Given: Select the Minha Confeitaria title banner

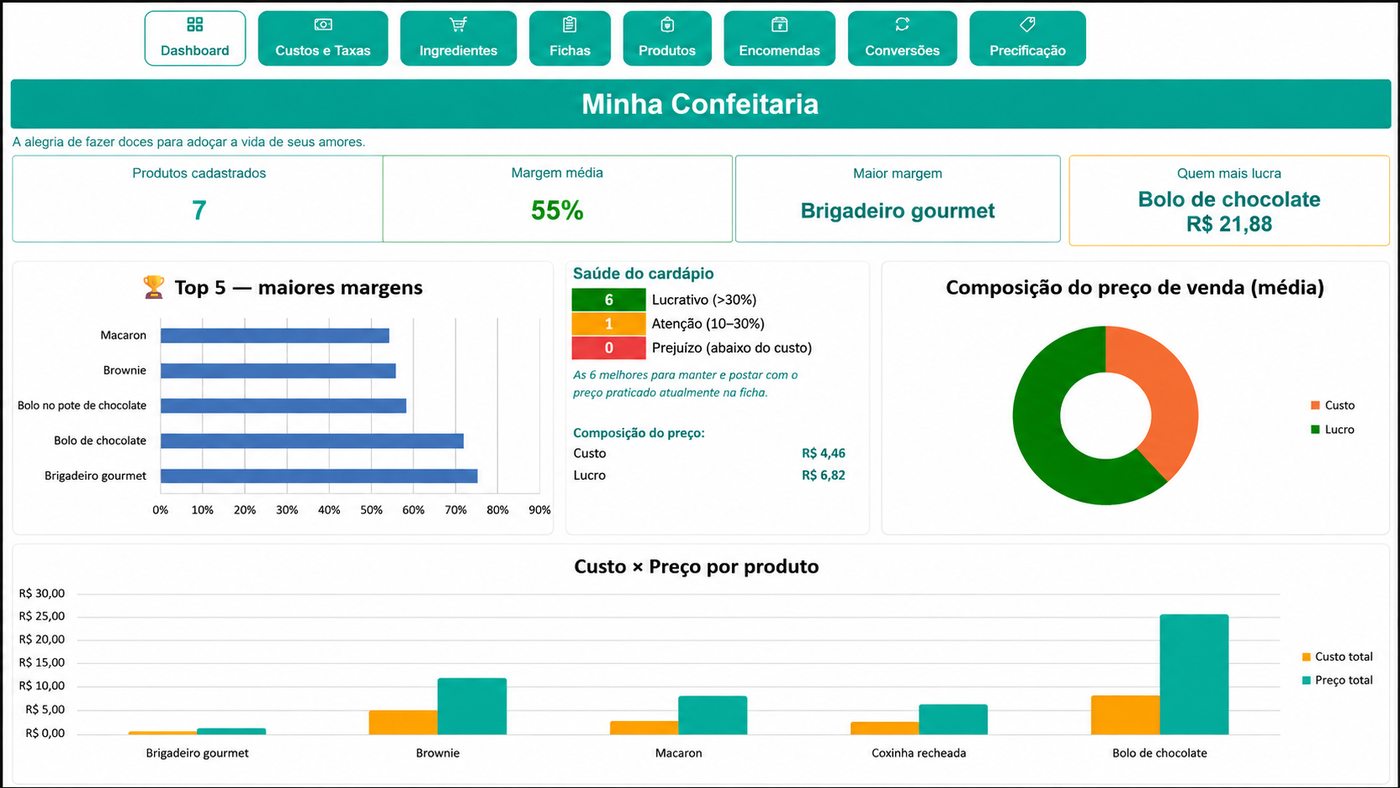Looking at the screenshot, I should [x=700, y=104].
